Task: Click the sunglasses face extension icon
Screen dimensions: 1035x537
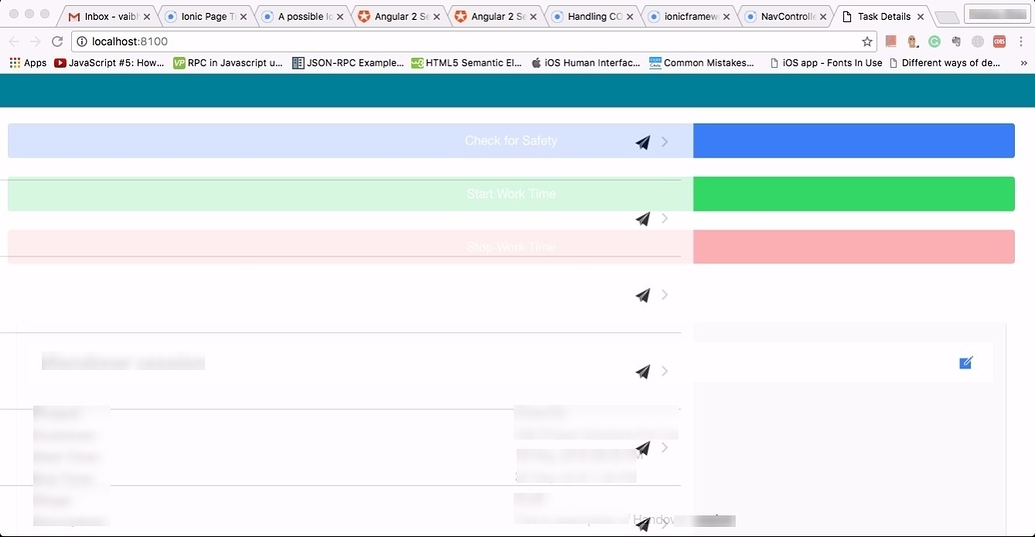Action: [x=912, y=42]
